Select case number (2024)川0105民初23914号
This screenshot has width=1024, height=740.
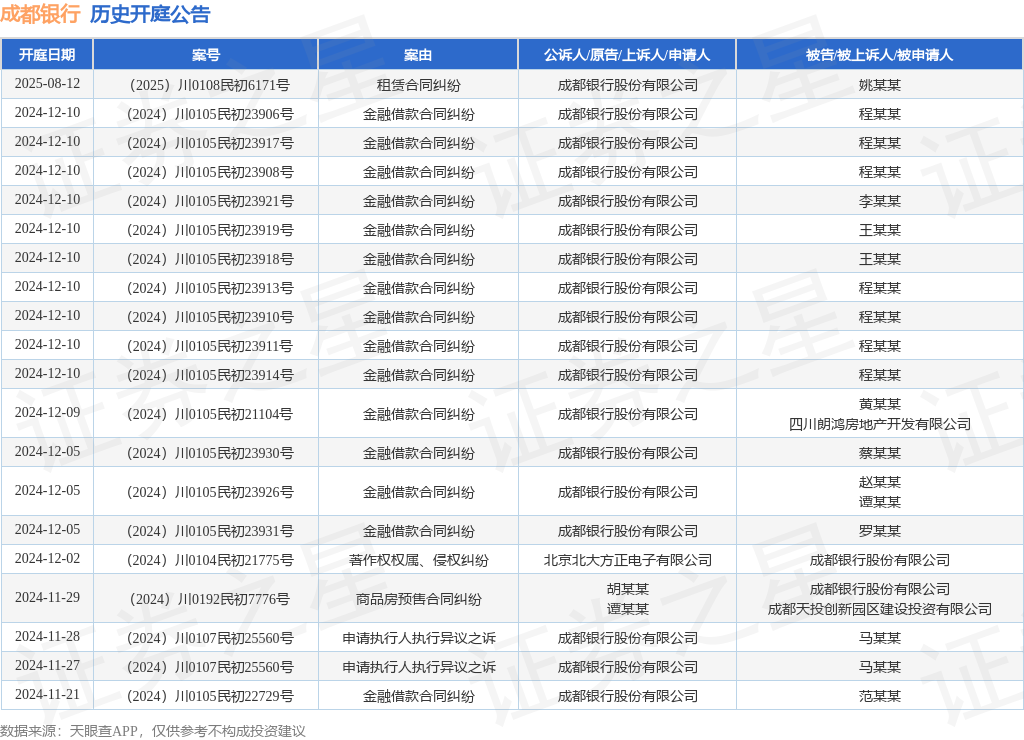coord(210,376)
